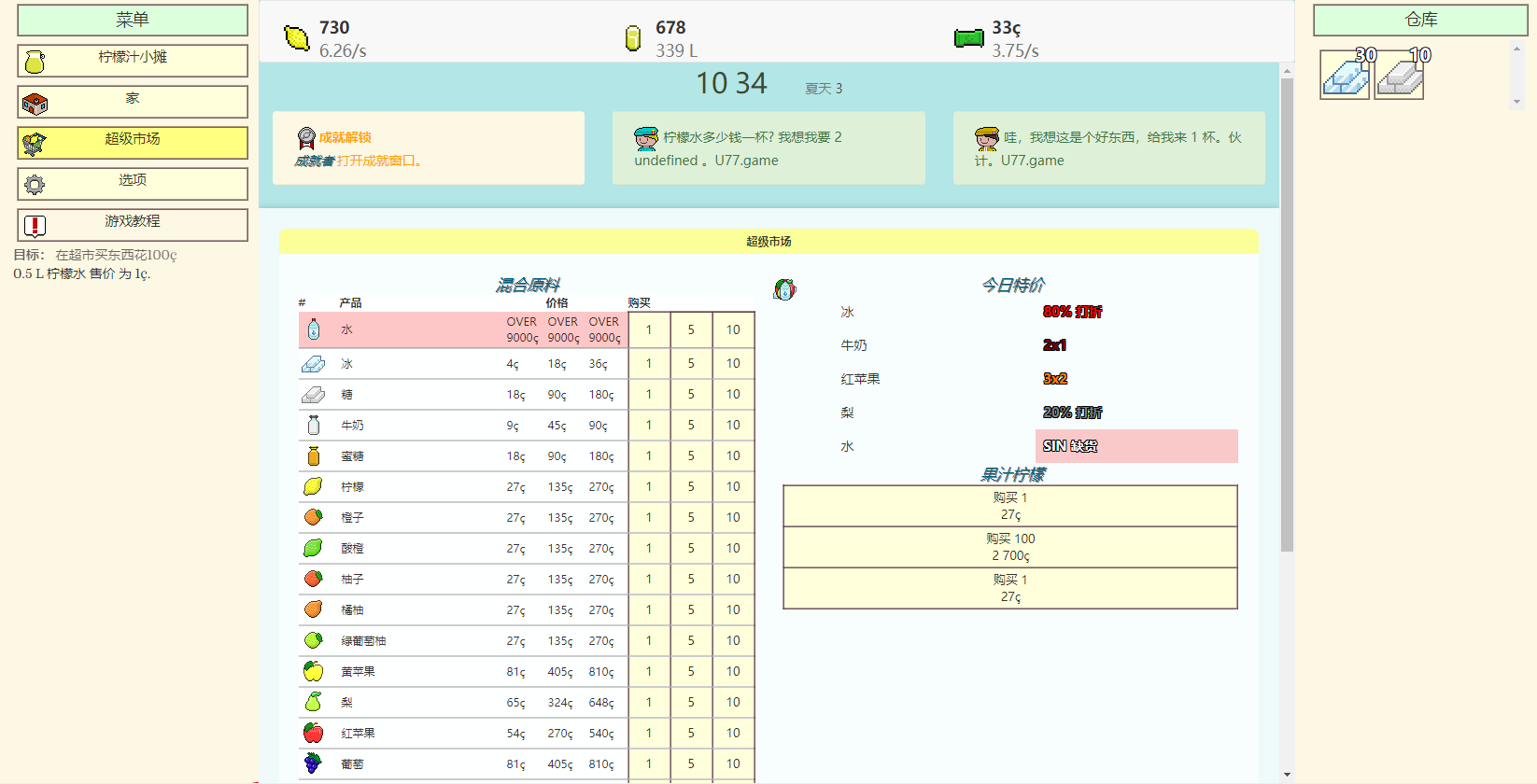Click the main page vertical scrollbar

pos(1287,315)
